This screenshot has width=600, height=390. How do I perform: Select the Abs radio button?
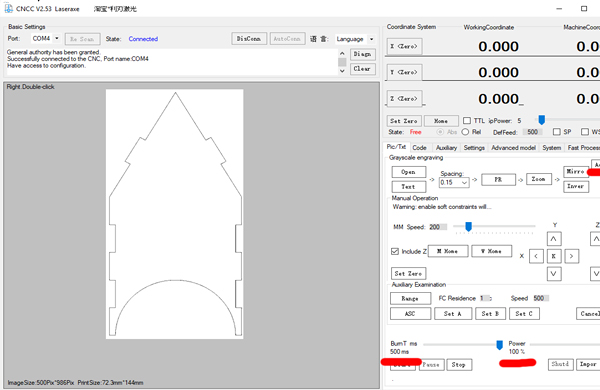coord(440,132)
